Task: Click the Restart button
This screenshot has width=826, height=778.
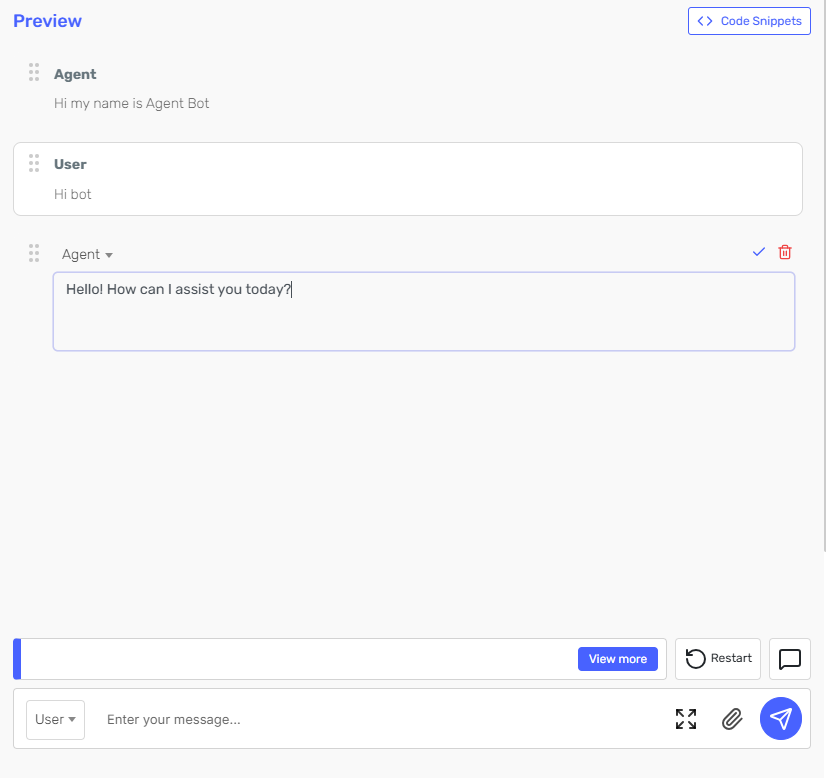Action: pos(717,658)
